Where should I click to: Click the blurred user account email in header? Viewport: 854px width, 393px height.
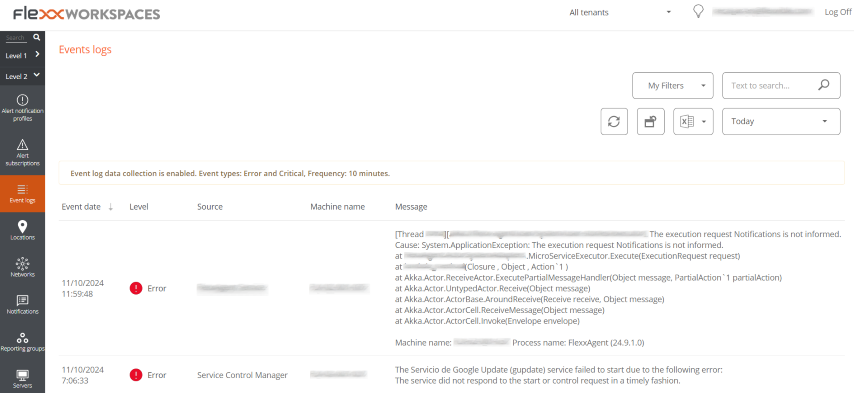pyautogui.click(x=763, y=12)
